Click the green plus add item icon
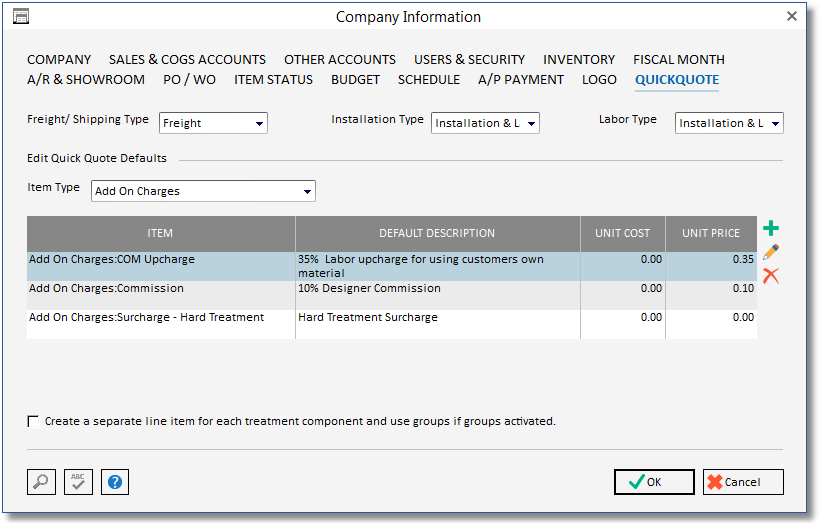The image size is (821, 527). (x=771, y=228)
